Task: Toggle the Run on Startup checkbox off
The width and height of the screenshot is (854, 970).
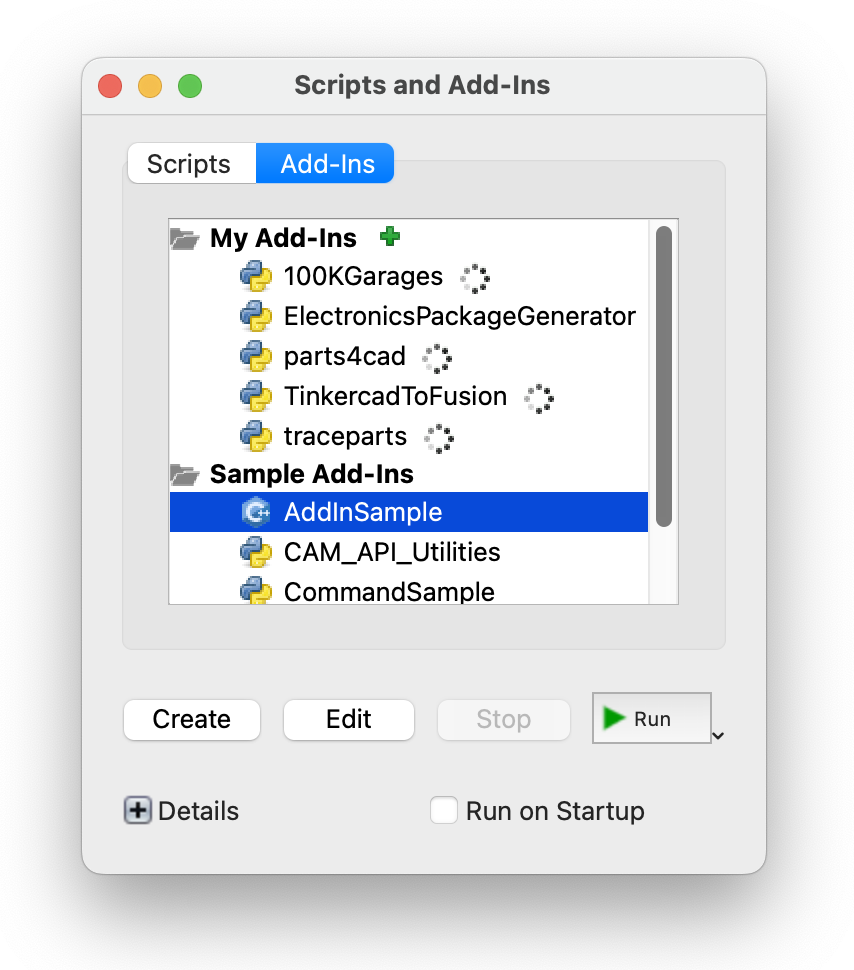Action: [x=444, y=810]
